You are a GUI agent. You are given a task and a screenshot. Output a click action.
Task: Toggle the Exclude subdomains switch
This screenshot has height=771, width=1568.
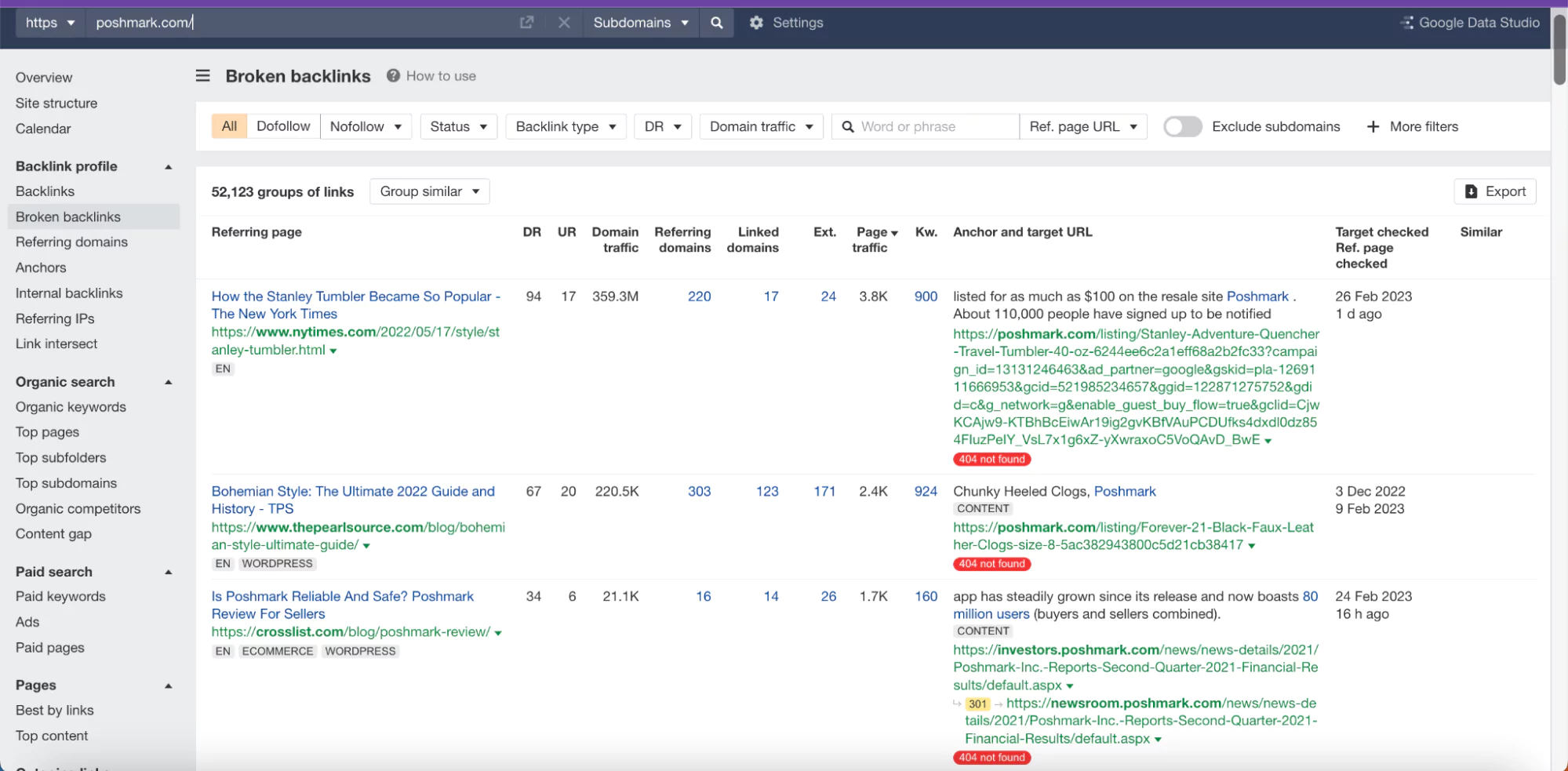coord(1182,127)
